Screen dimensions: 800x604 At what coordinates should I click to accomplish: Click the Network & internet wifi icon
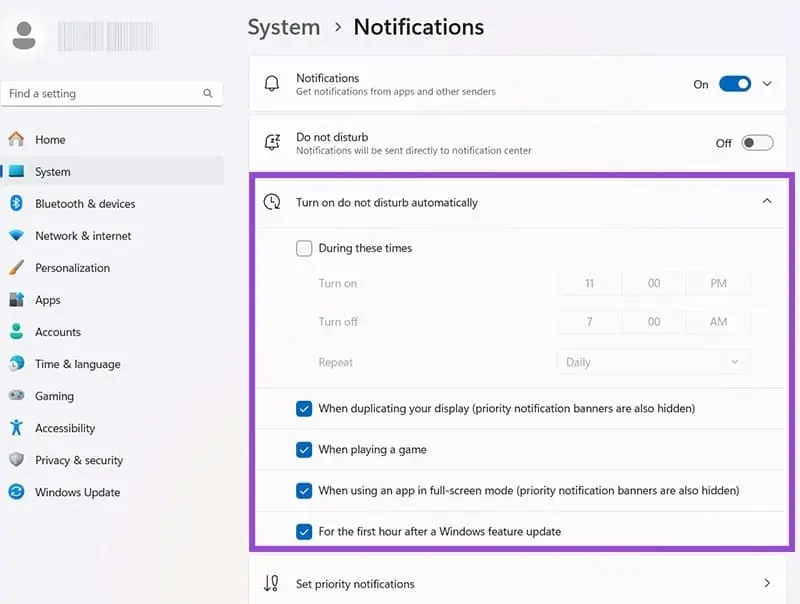coord(16,235)
